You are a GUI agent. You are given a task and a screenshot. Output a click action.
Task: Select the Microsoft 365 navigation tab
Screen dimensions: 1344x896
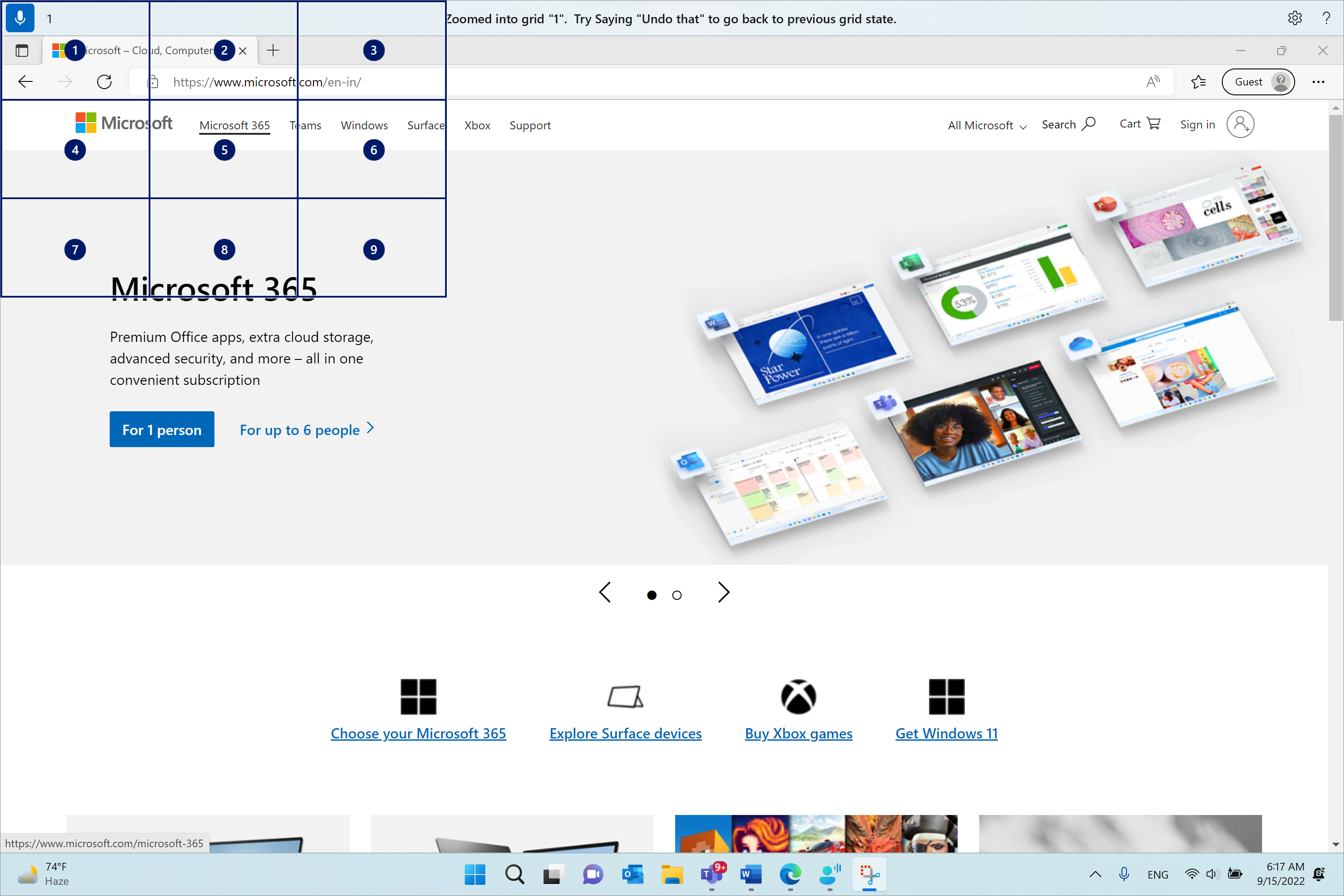click(x=235, y=124)
